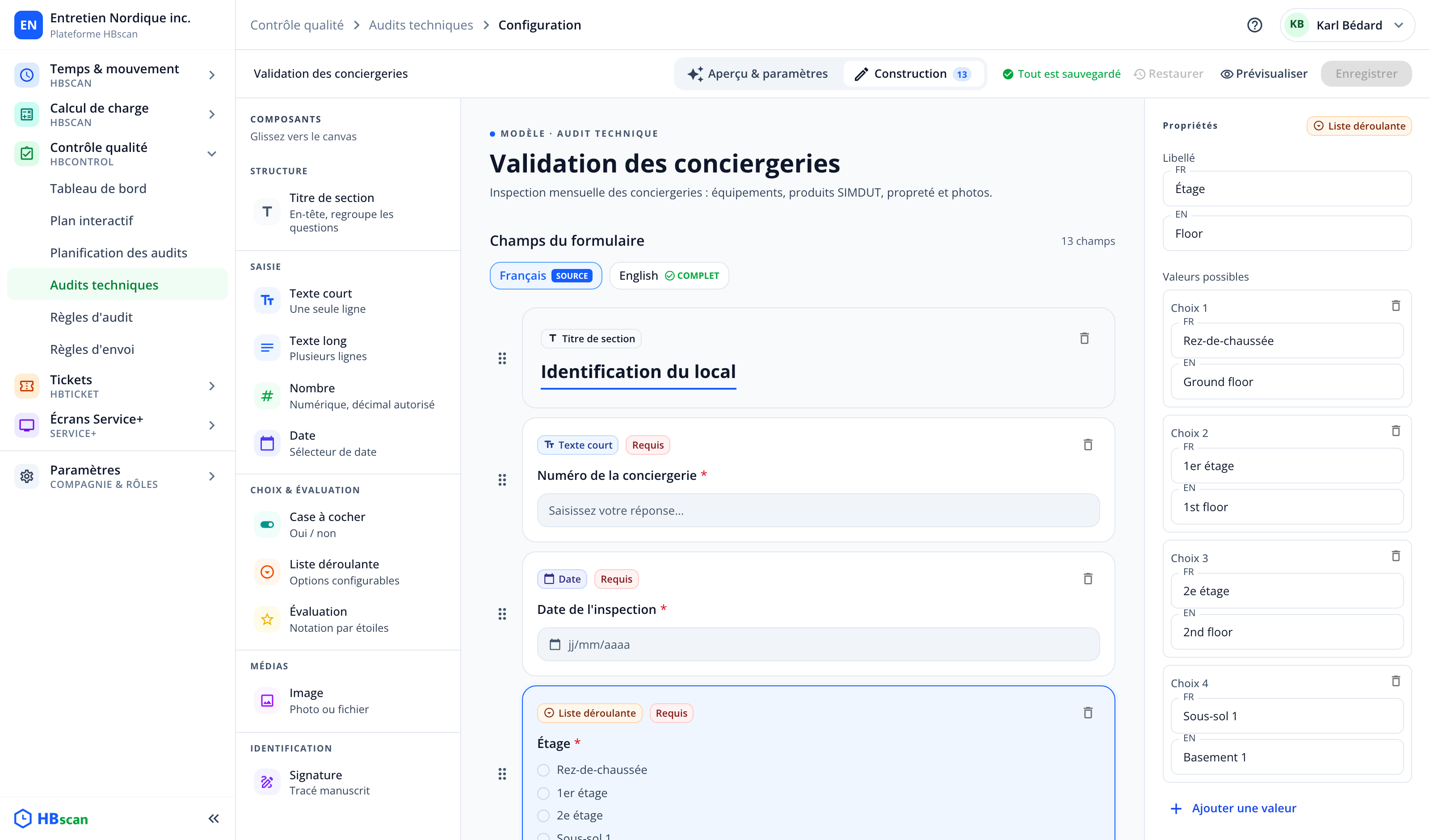
Task: Remove Choix 4 Sous-sol 1 value
Action: [x=1396, y=680]
